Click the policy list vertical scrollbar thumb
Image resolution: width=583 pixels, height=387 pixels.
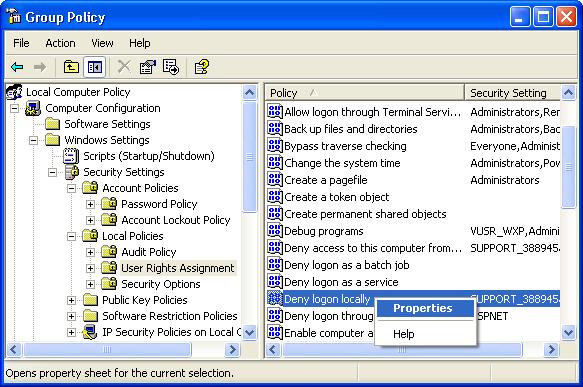(x=568, y=167)
